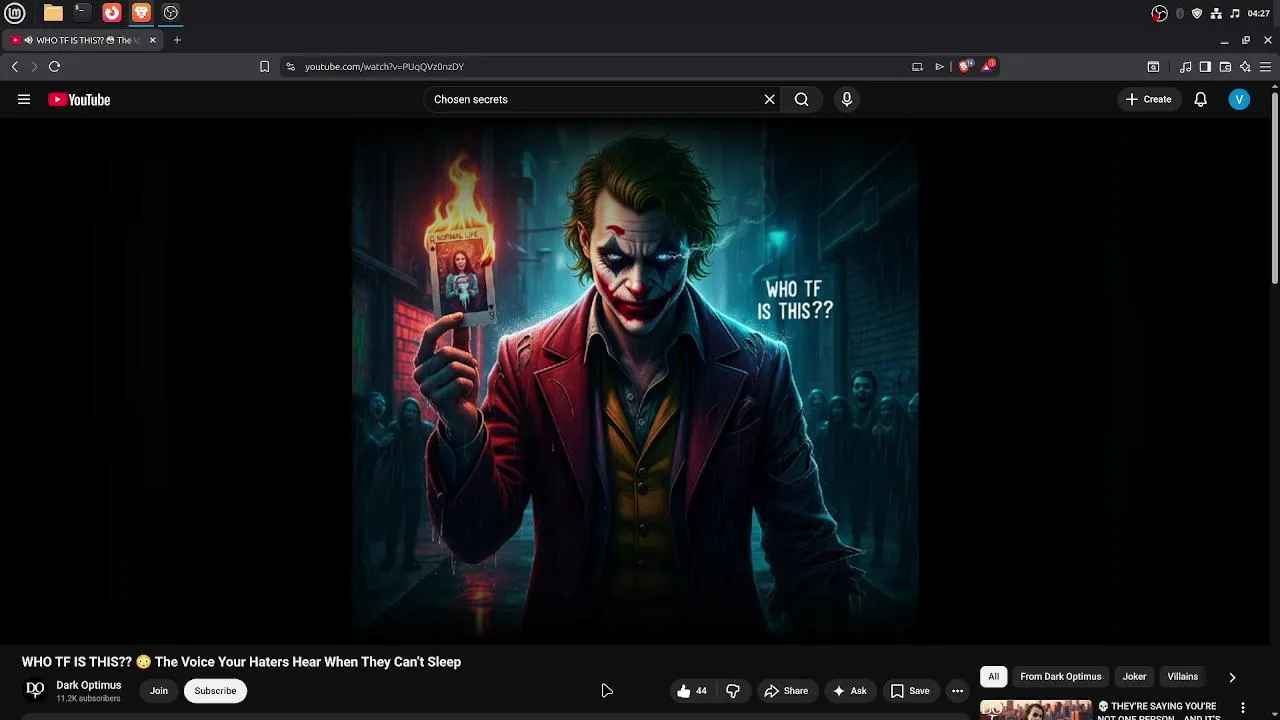The height and width of the screenshot is (720, 1280).
Task: Save the video to a playlist
Action: click(910, 690)
